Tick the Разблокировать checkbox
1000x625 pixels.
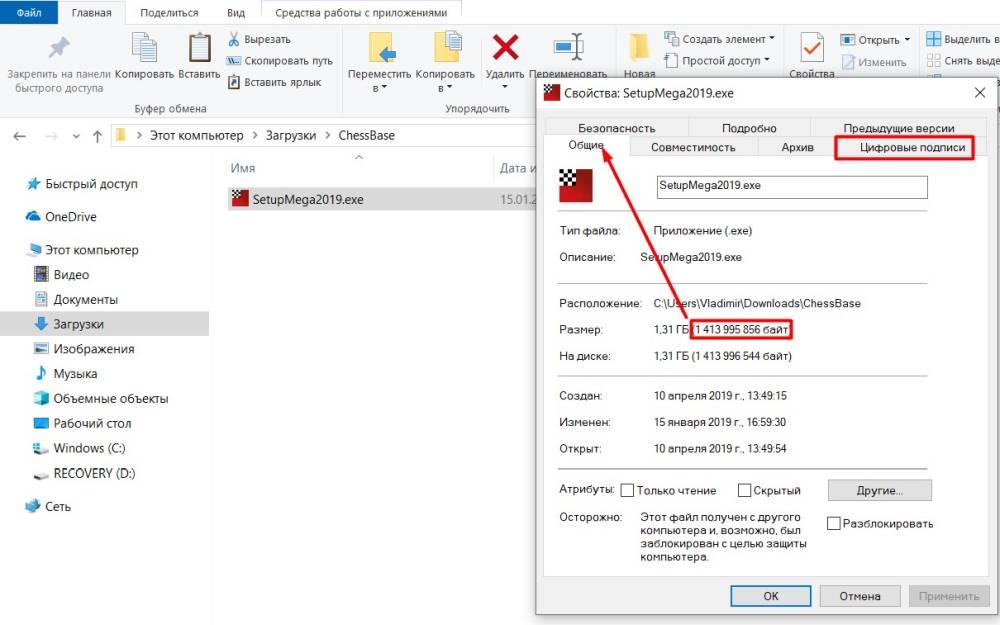tap(834, 524)
